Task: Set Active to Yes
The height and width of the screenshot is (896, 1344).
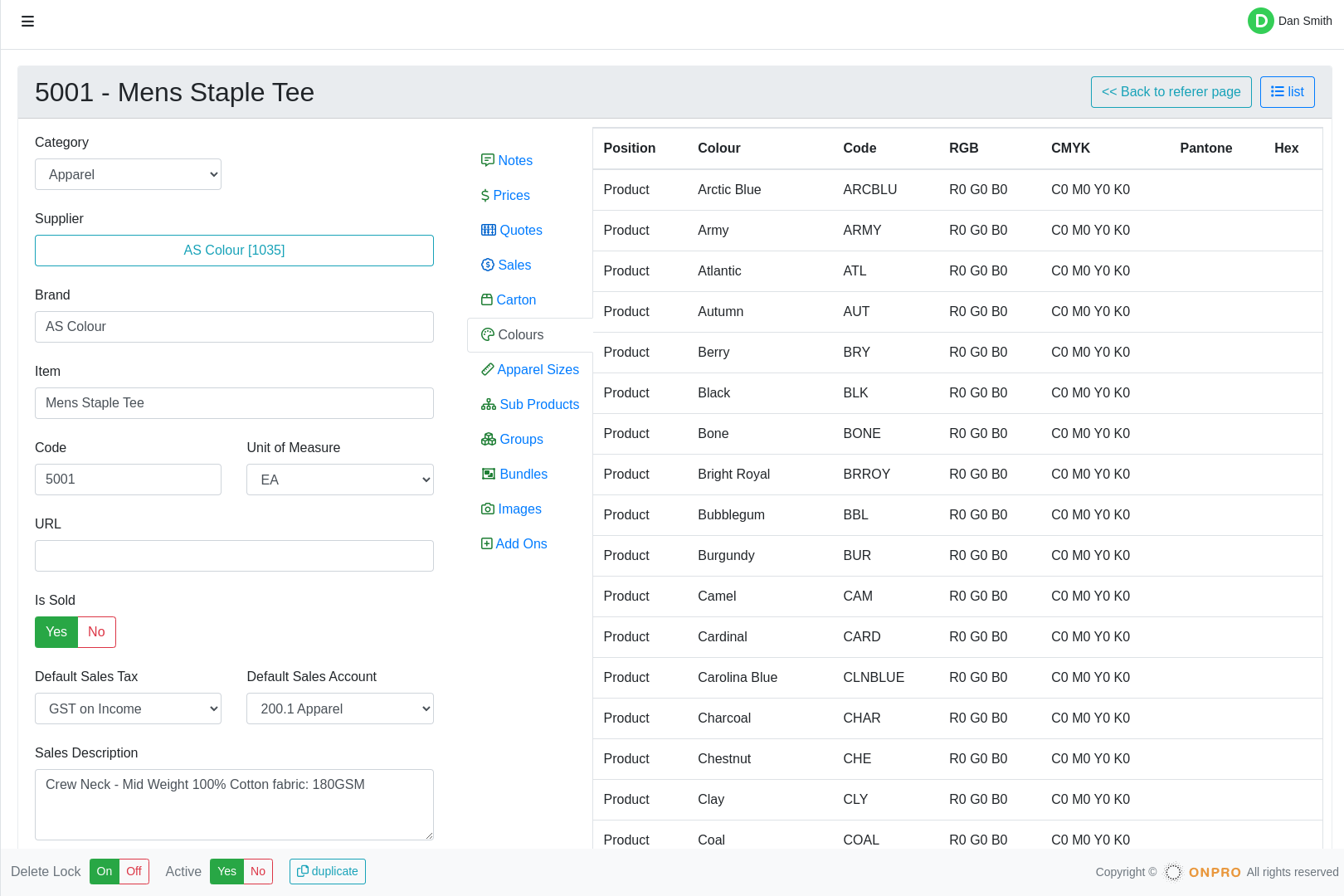Action: click(x=226, y=871)
